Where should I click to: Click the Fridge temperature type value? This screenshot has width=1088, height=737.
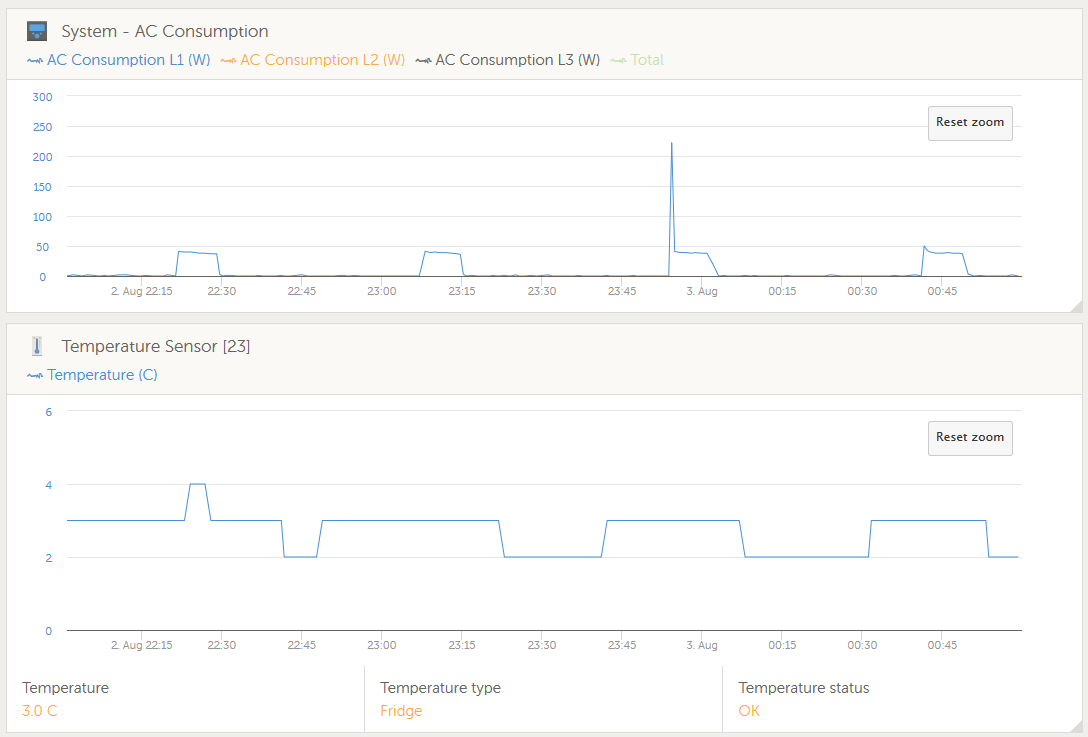click(401, 711)
